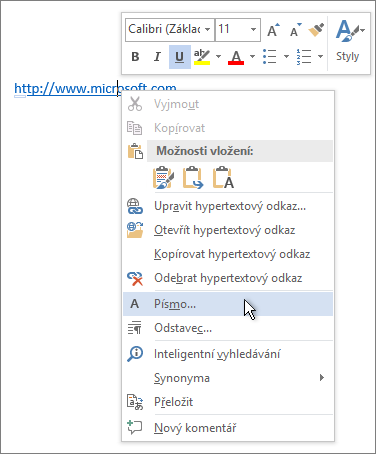Viewport: 376px width, 454px height.
Task: Apply red font color
Action: (x=236, y=57)
